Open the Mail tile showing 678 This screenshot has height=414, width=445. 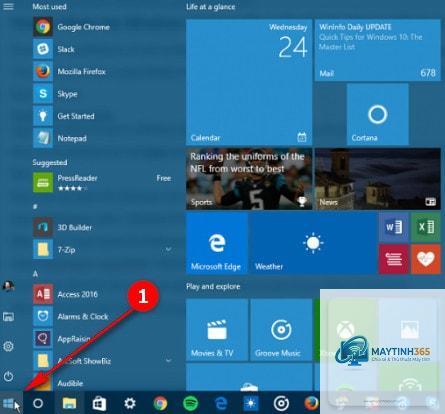[378, 50]
